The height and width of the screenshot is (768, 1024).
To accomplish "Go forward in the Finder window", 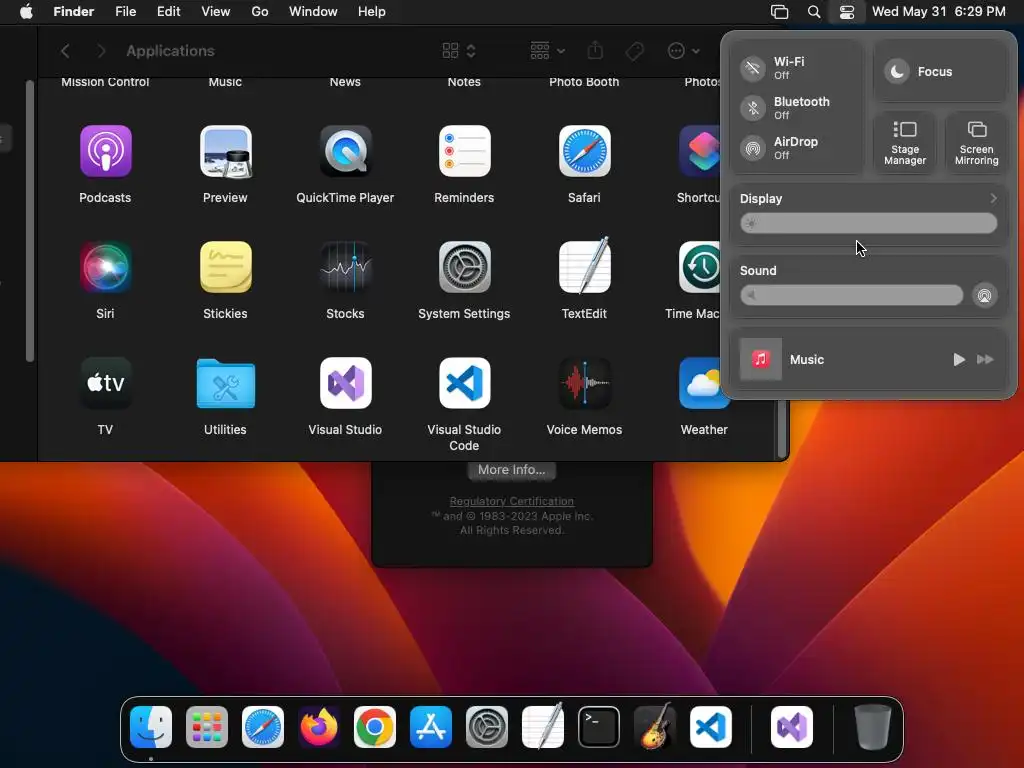I will tap(101, 50).
